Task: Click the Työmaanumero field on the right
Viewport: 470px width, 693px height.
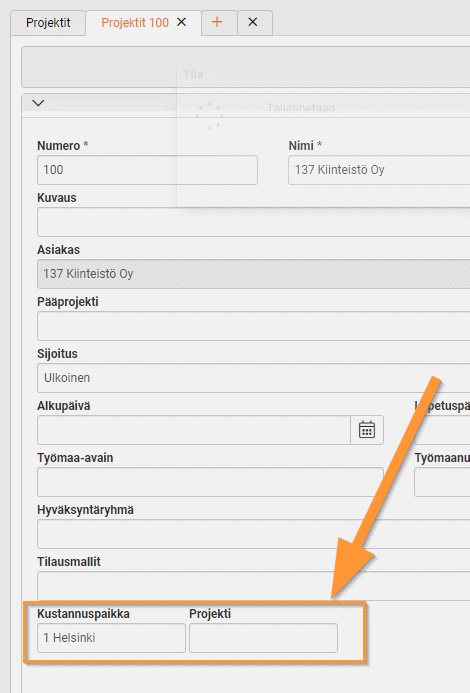Action: [x=442, y=482]
